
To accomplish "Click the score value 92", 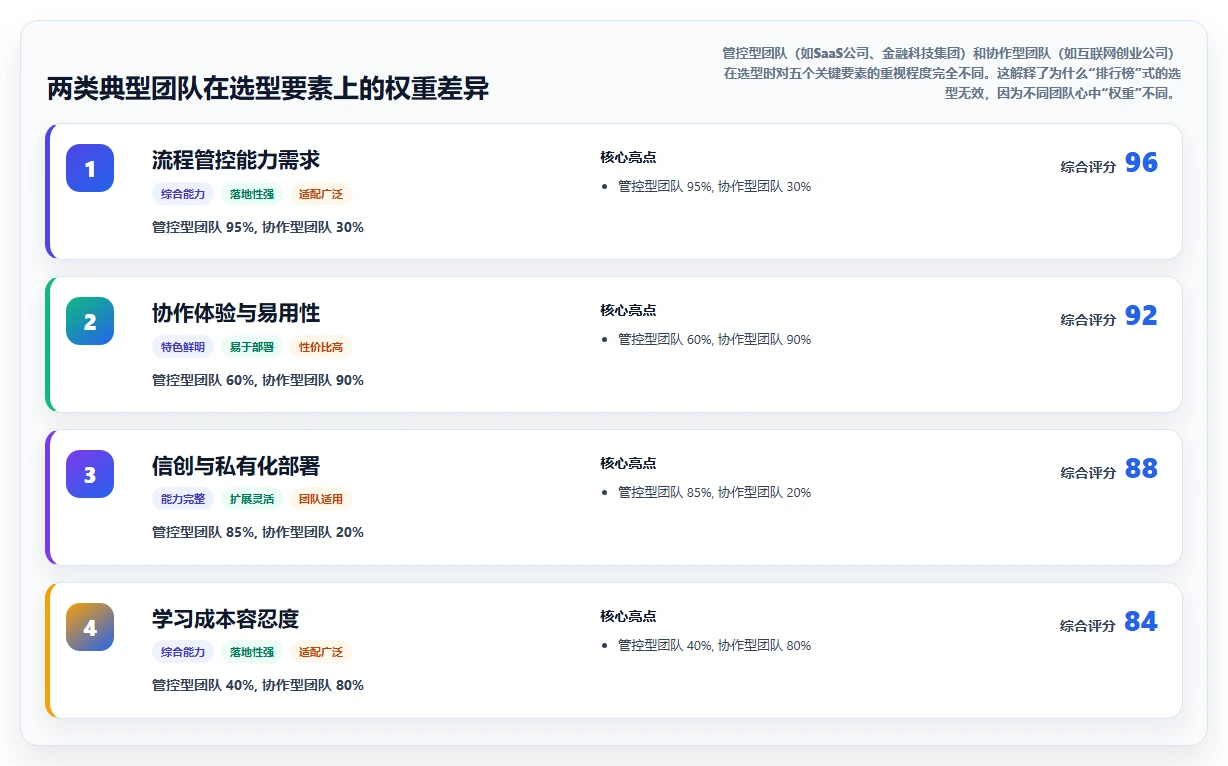I will point(1141,316).
